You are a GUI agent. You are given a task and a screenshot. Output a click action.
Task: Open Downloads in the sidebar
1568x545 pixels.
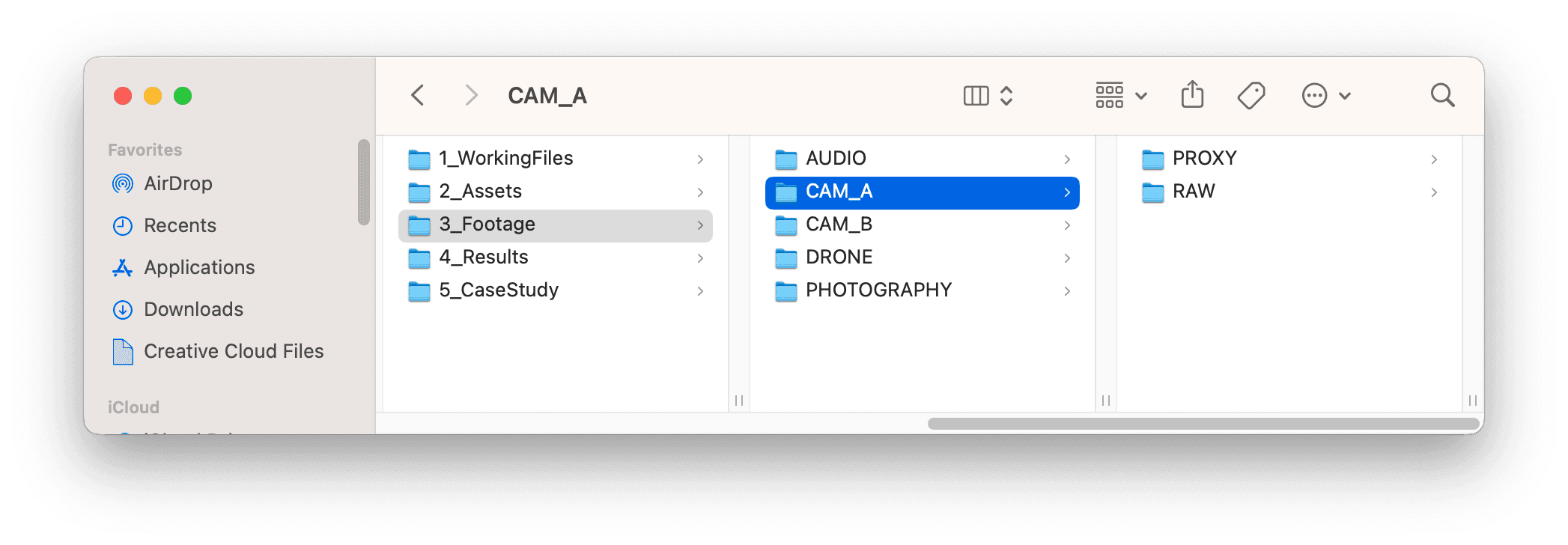tap(193, 309)
